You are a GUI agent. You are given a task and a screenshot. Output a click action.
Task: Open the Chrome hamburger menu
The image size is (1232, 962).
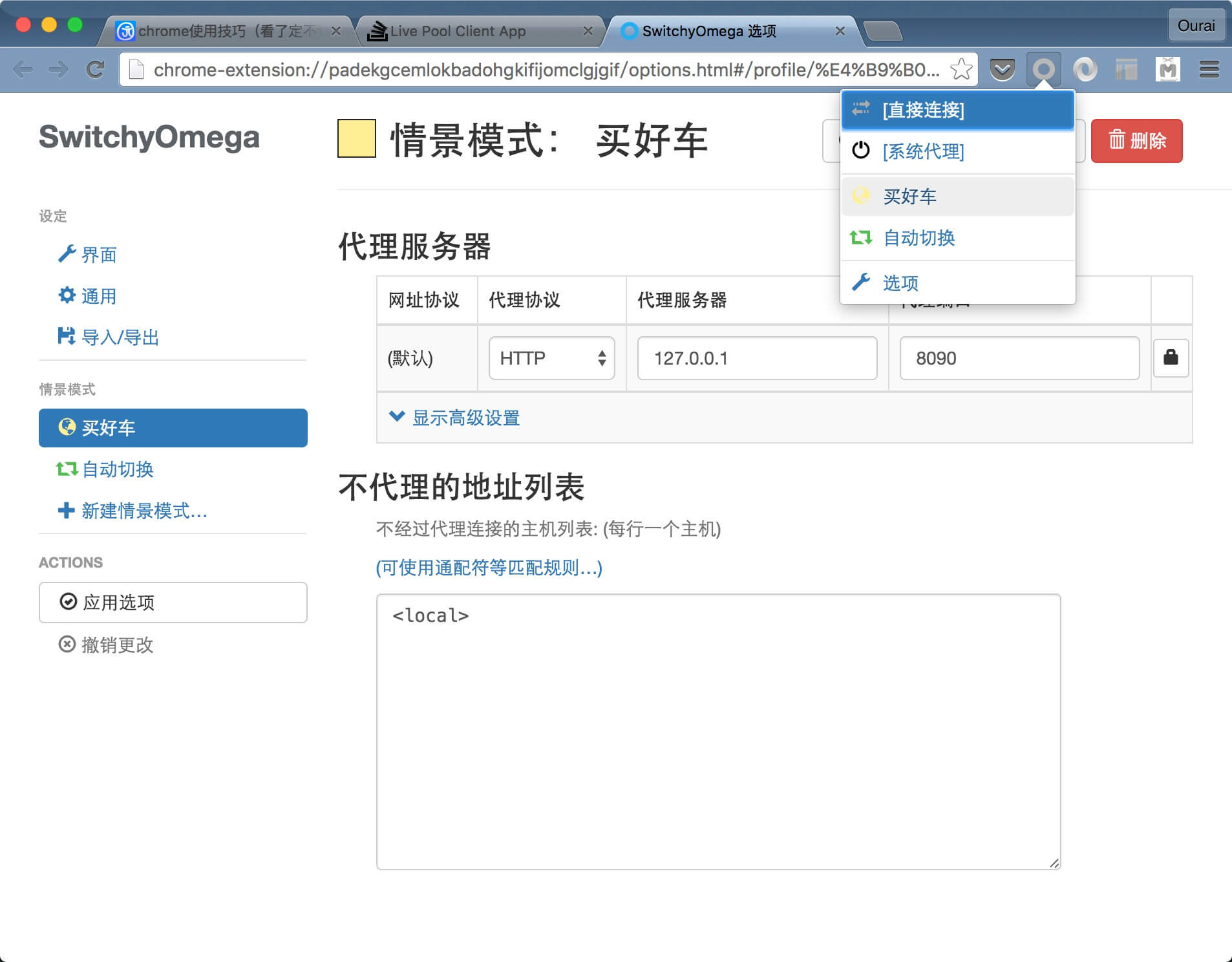pos(1209,69)
